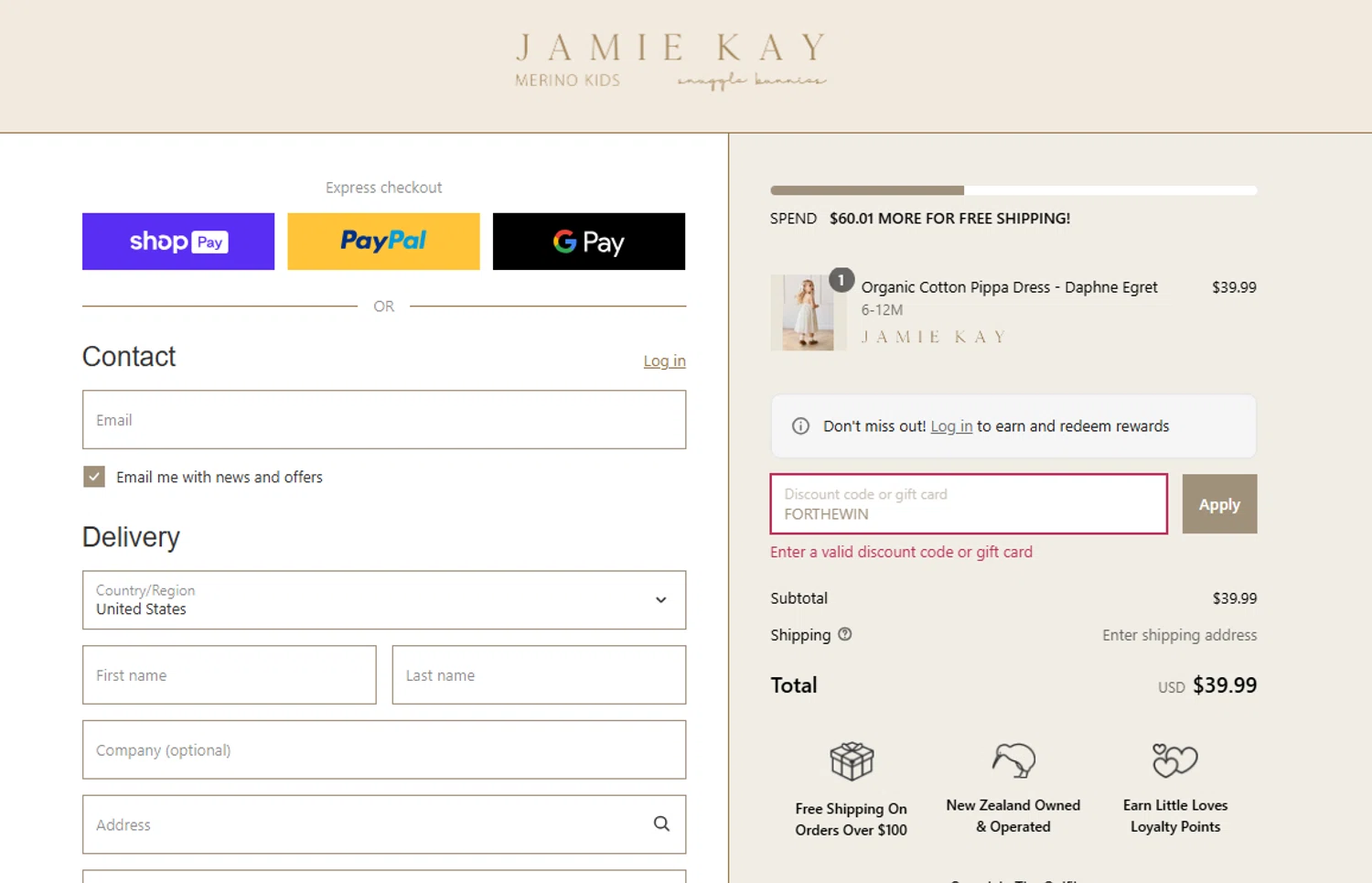Select the Company (optional) field

click(x=384, y=750)
